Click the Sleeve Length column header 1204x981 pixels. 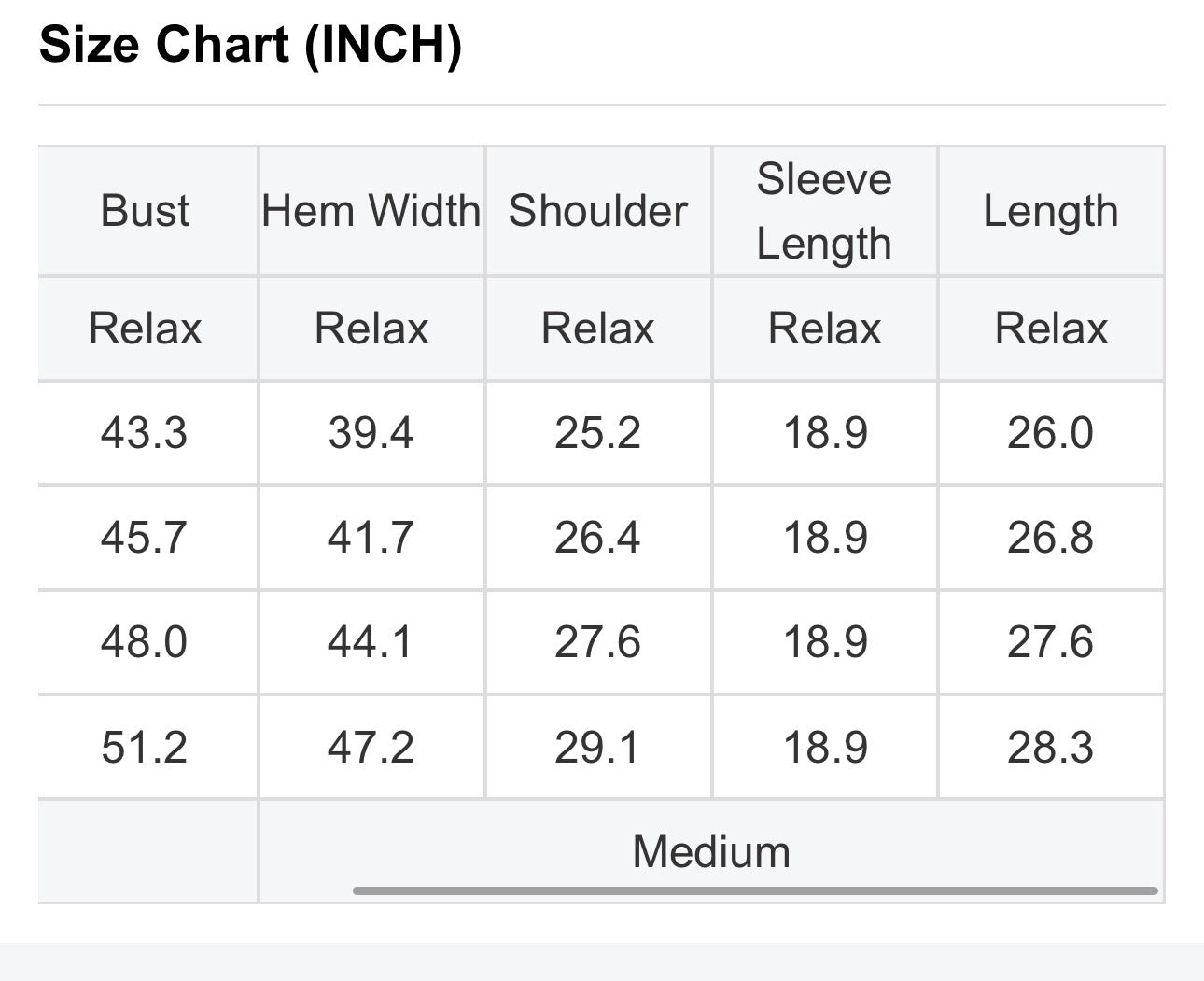pyautogui.click(x=825, y=211)
